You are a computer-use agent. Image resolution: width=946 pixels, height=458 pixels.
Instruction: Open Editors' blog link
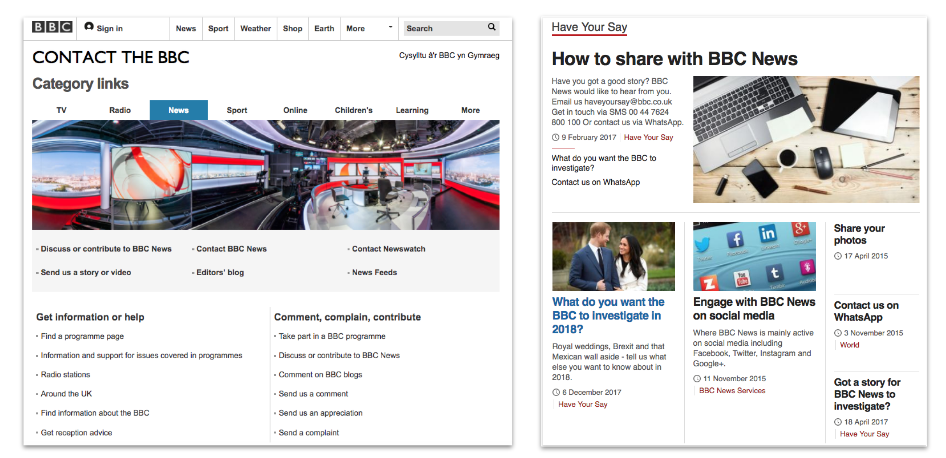click(x=220, y=272)
